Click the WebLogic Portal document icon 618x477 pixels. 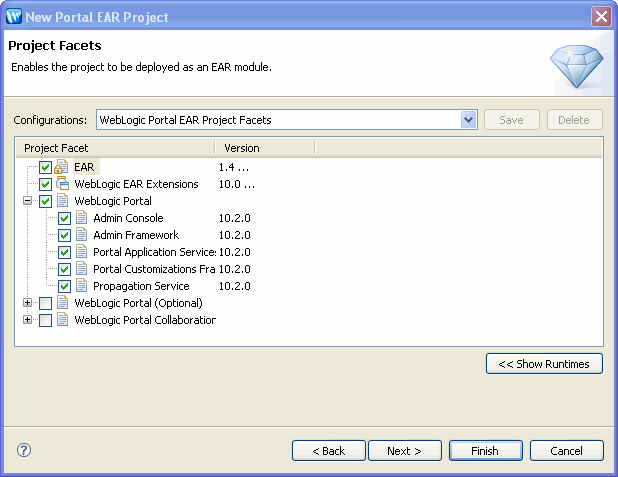coord(62,201)
